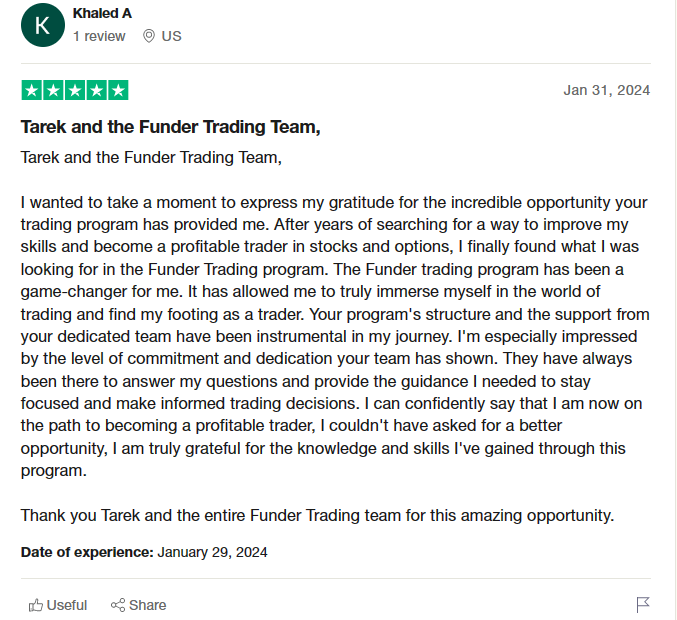Viewport: 677px width, 620px height.
Task: Mark review as Useful via its label
Action: [x=67, y=605]
